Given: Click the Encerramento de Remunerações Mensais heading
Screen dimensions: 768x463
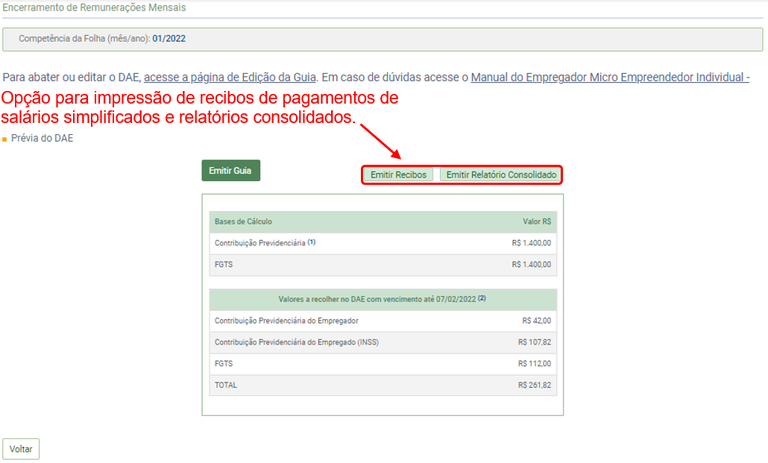Looking at the screenshot, I should coord(93,7).
